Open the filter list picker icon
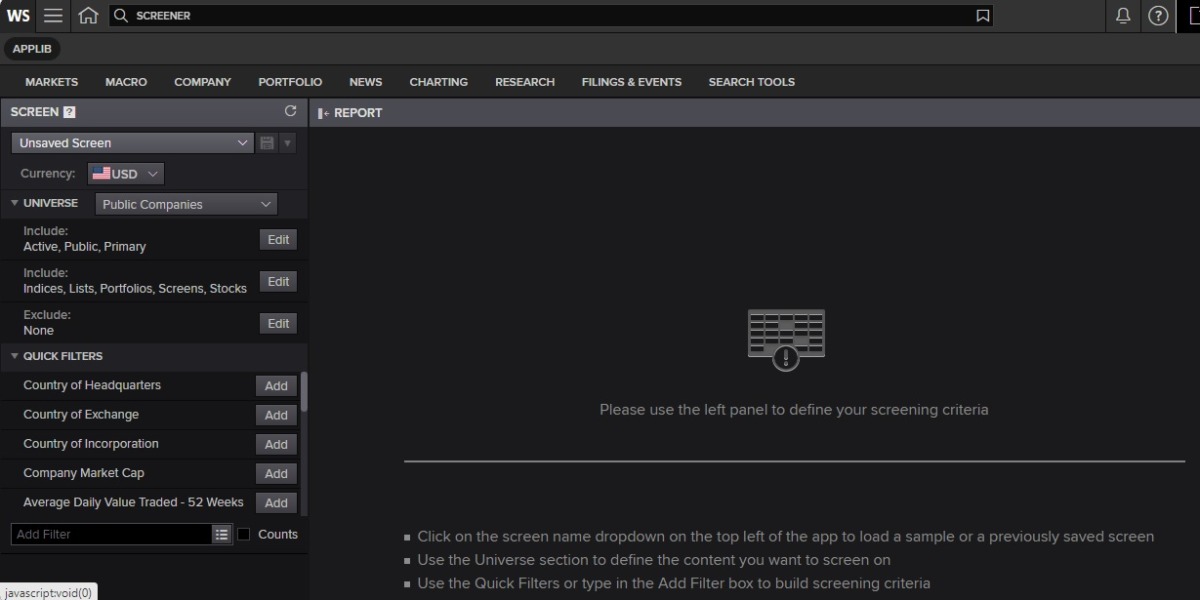Viewport: 1200px width, 600px height. click(x=221, y=534)
